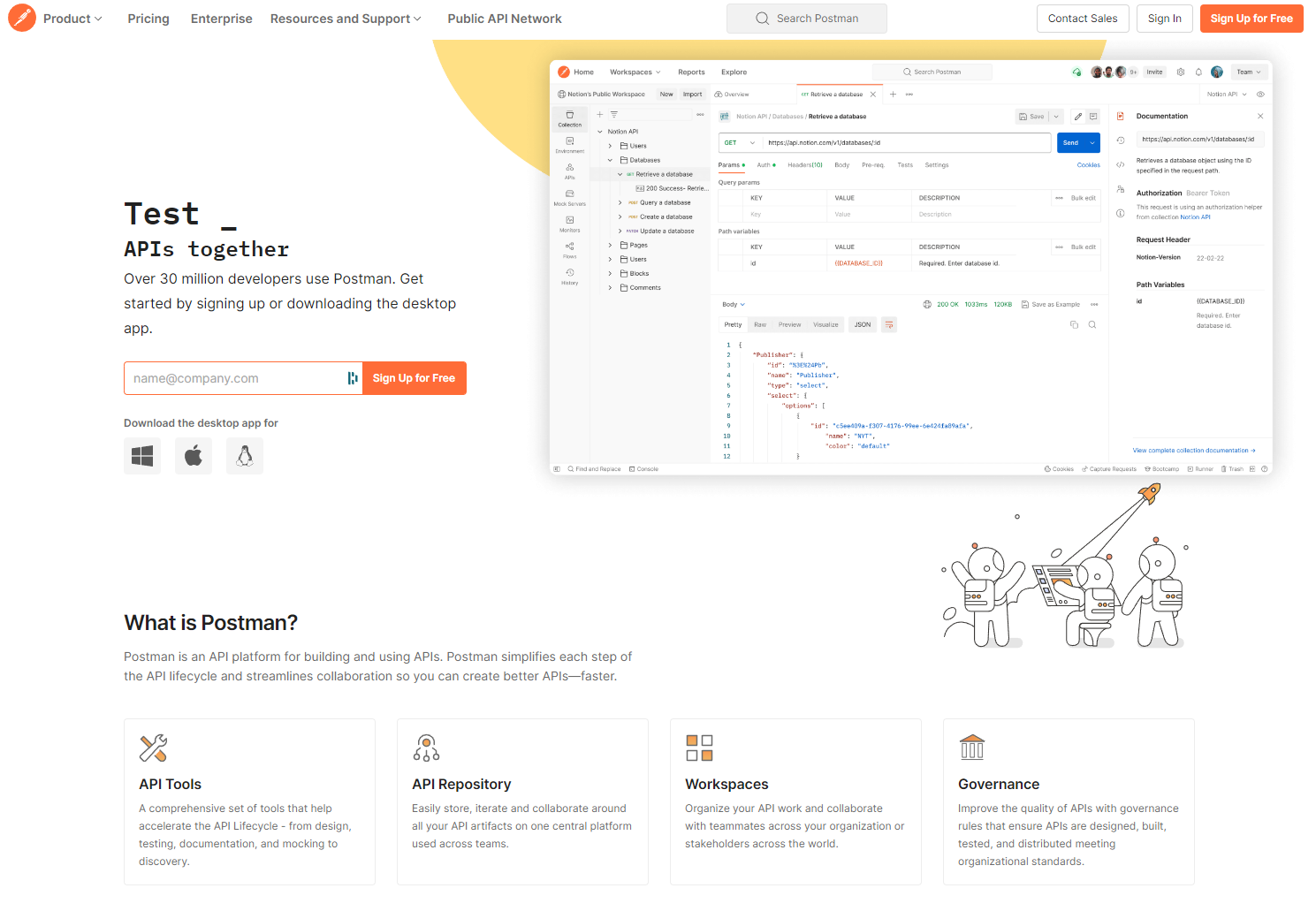Select the Raw response view tab
Image resolution: width=1316 pixels, height=911 pixels.
[x=760, y=325]
